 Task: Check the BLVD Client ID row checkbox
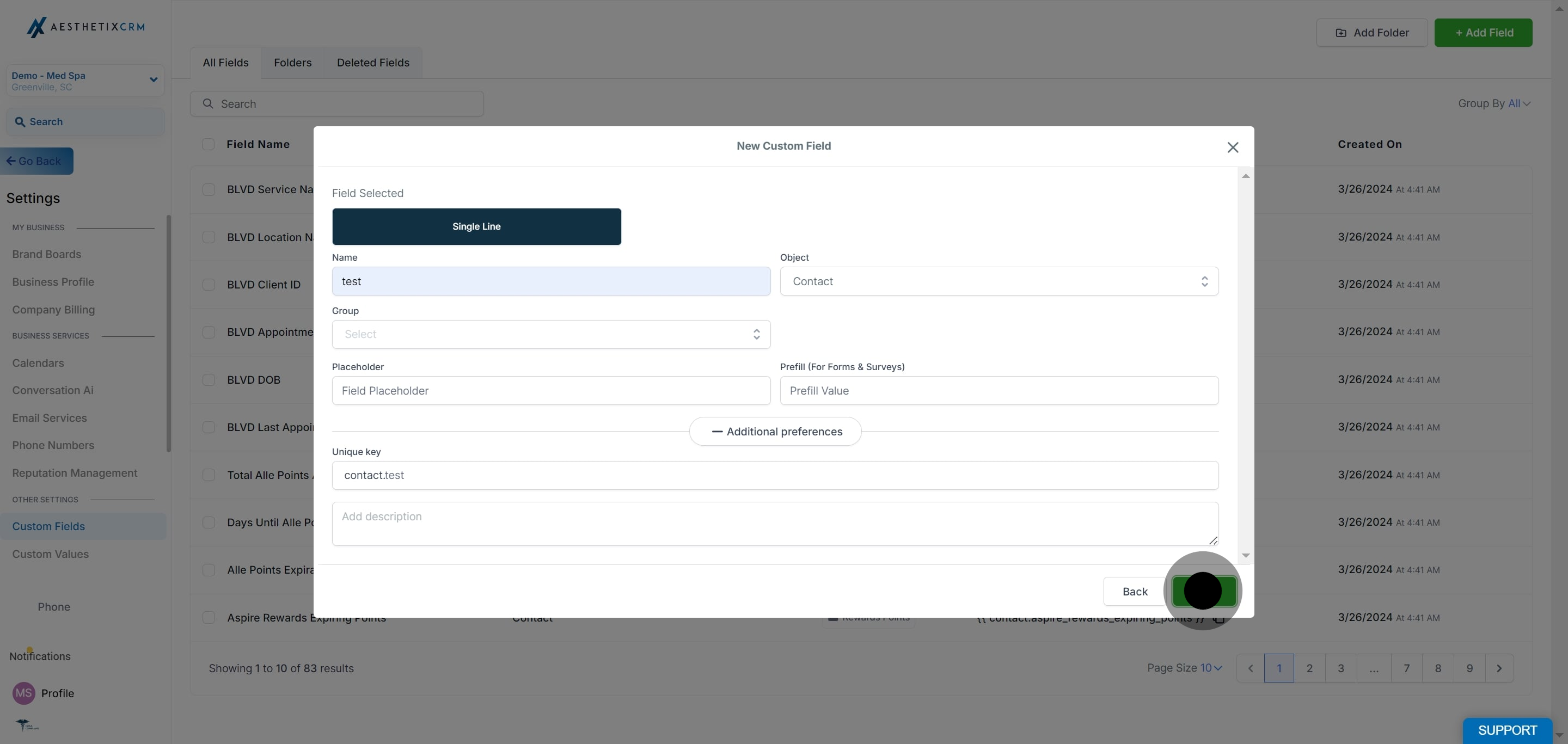pyautogui.click(x=209, y=285)
